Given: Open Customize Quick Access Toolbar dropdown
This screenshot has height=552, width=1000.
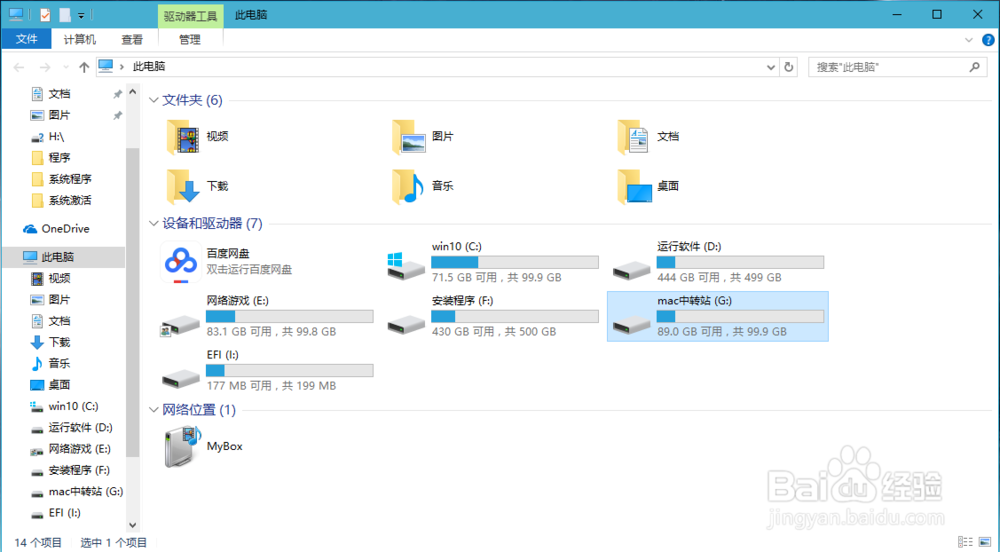Looking at the screenshot, I should click(81, 15).
